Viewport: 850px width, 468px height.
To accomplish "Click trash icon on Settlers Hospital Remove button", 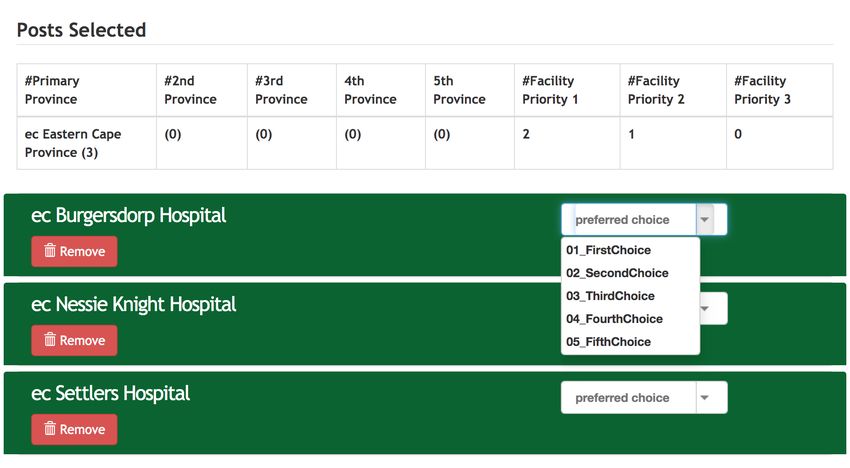I will 50,428.
